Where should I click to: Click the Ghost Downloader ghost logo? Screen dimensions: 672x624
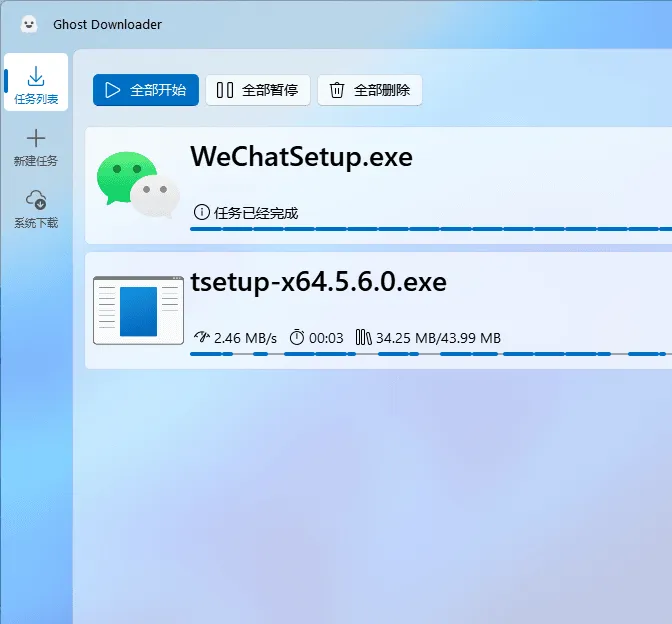(x=29, y=24)
